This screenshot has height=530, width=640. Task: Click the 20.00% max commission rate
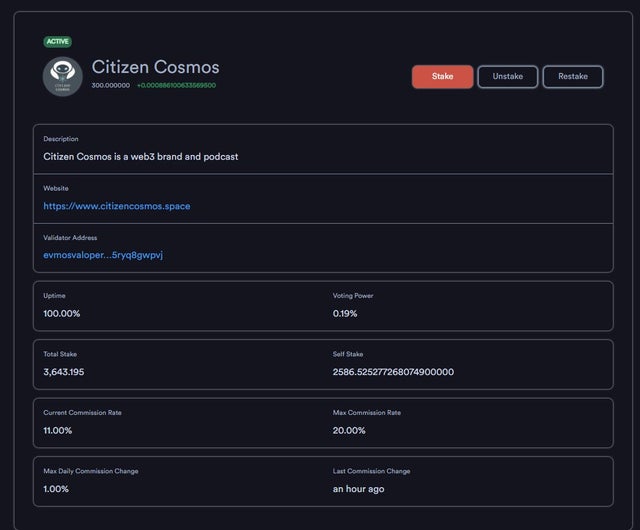tap(349, 430)
